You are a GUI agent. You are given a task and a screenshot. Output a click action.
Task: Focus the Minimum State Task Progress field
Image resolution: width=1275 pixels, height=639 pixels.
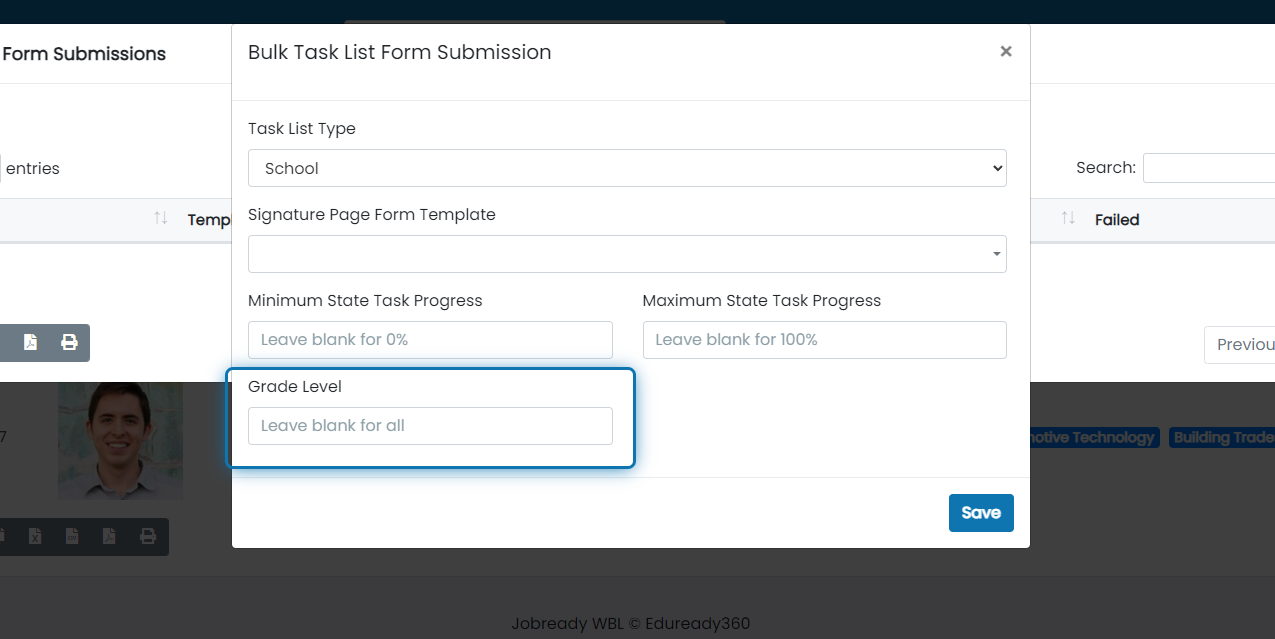coord(430,340)
